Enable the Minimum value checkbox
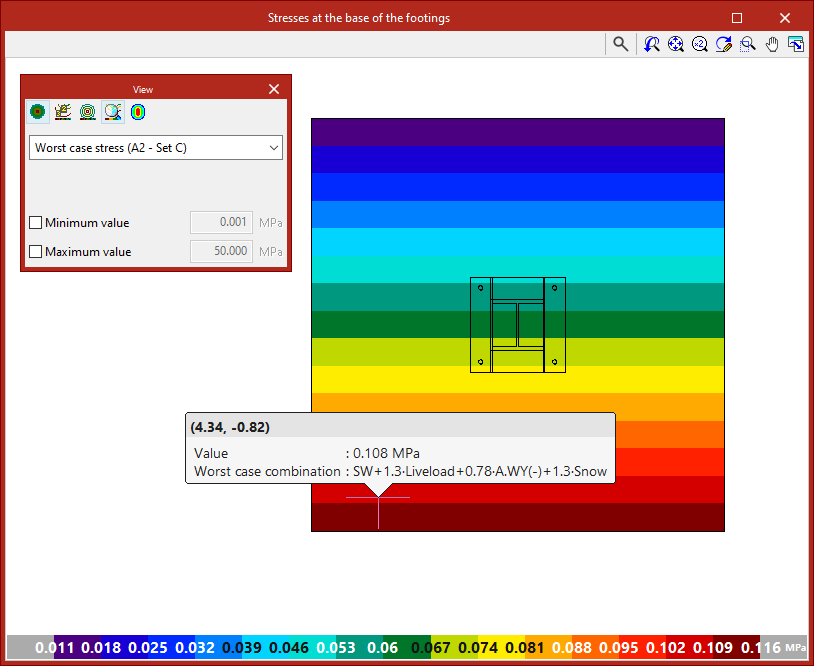Viewport: 814px width, 666px height. tap(35, 223)
